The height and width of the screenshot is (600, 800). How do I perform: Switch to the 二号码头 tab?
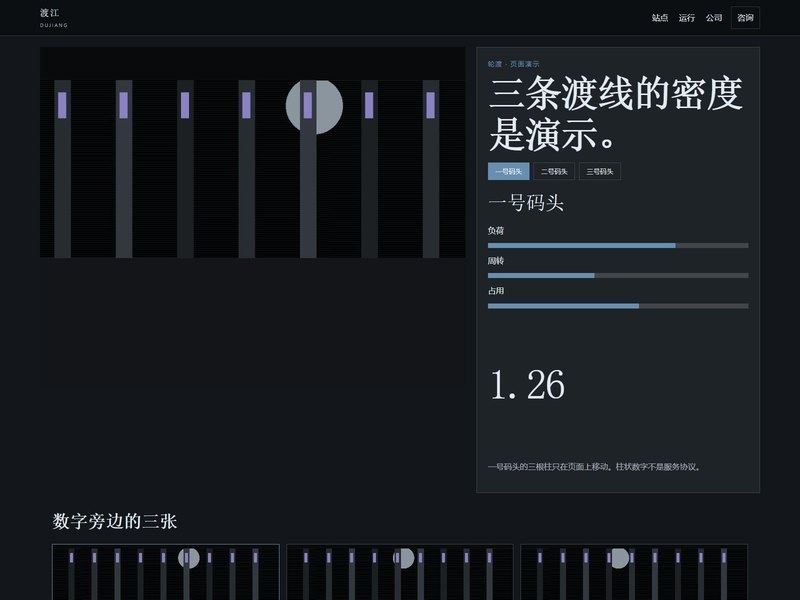coord(554,171)
